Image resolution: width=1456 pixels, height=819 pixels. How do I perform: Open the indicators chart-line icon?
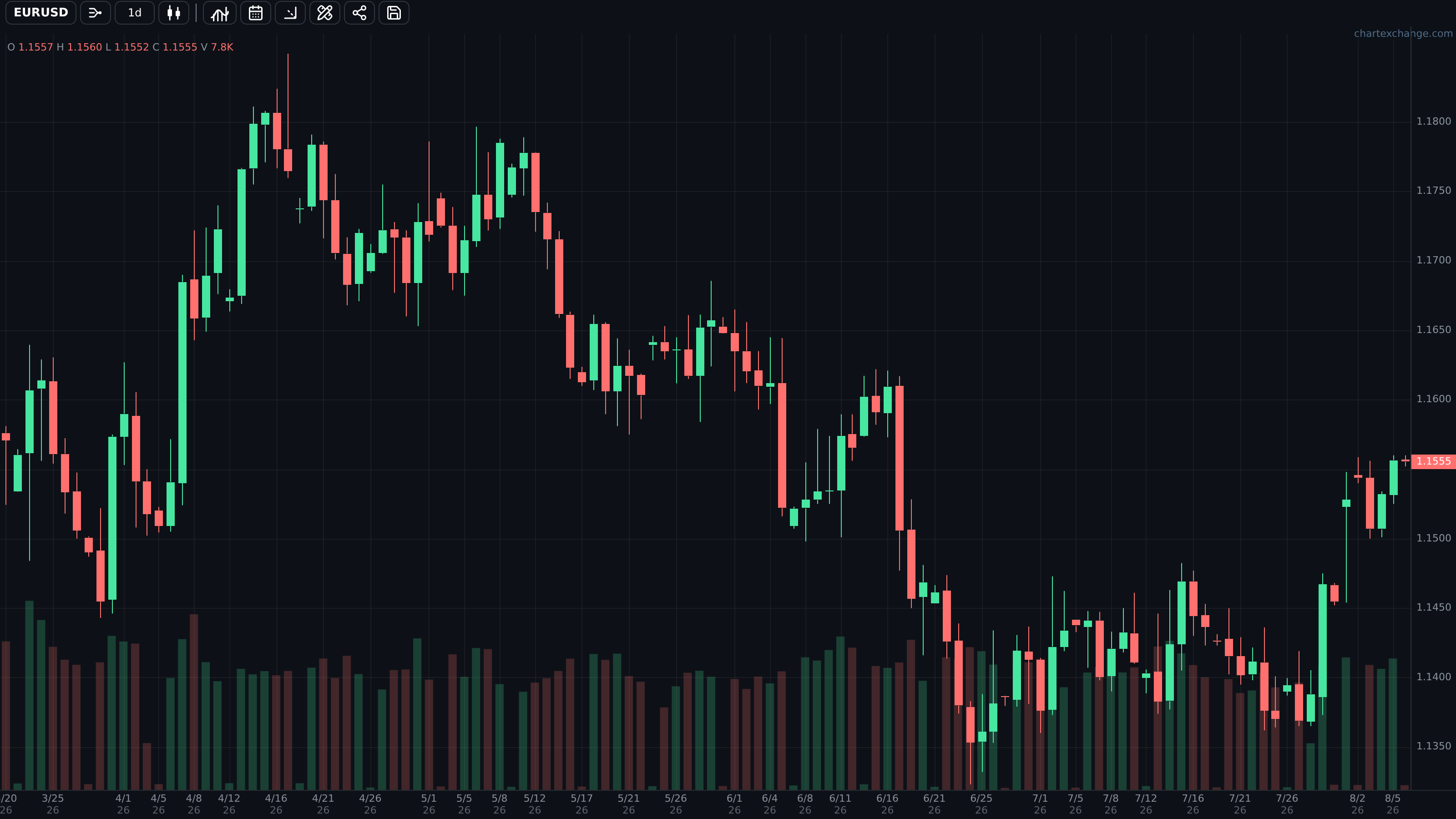point(219,12)
